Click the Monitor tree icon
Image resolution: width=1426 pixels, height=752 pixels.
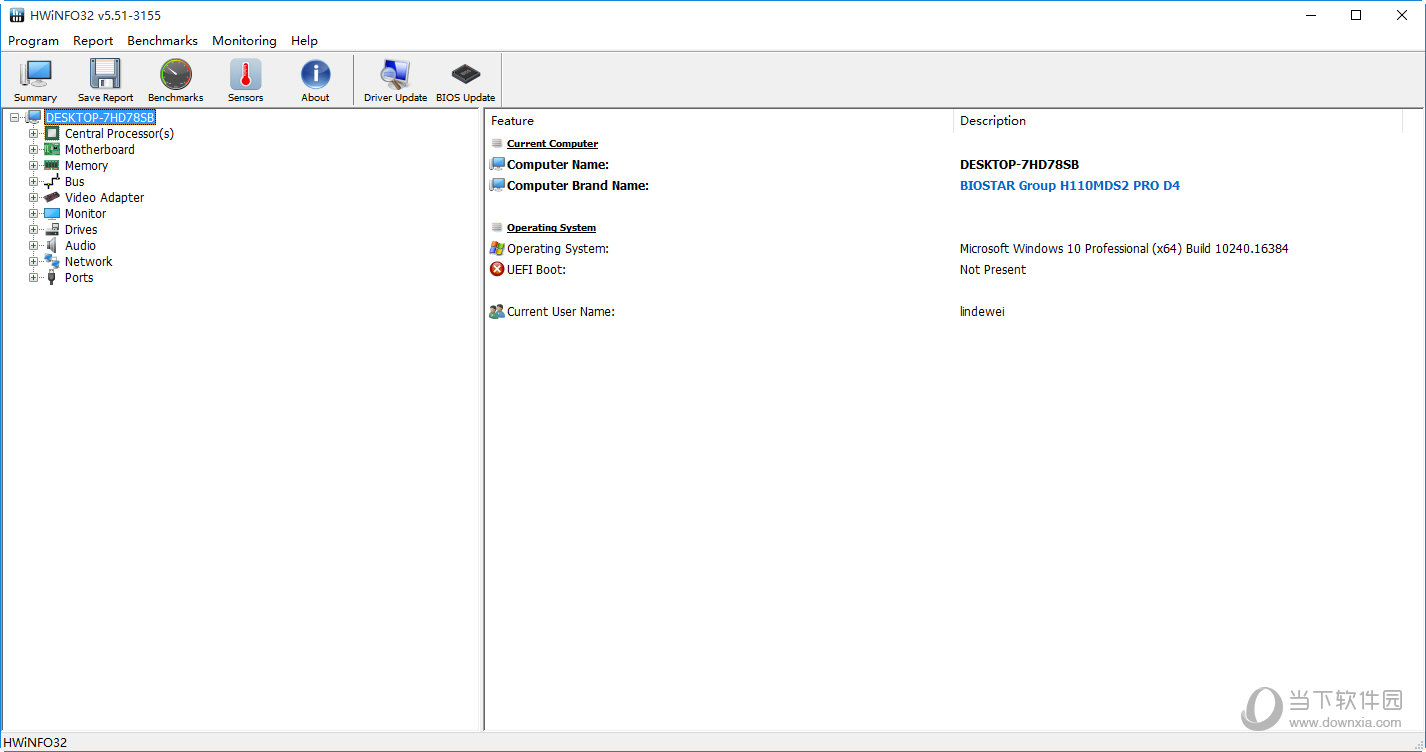[x=52, y=213]
